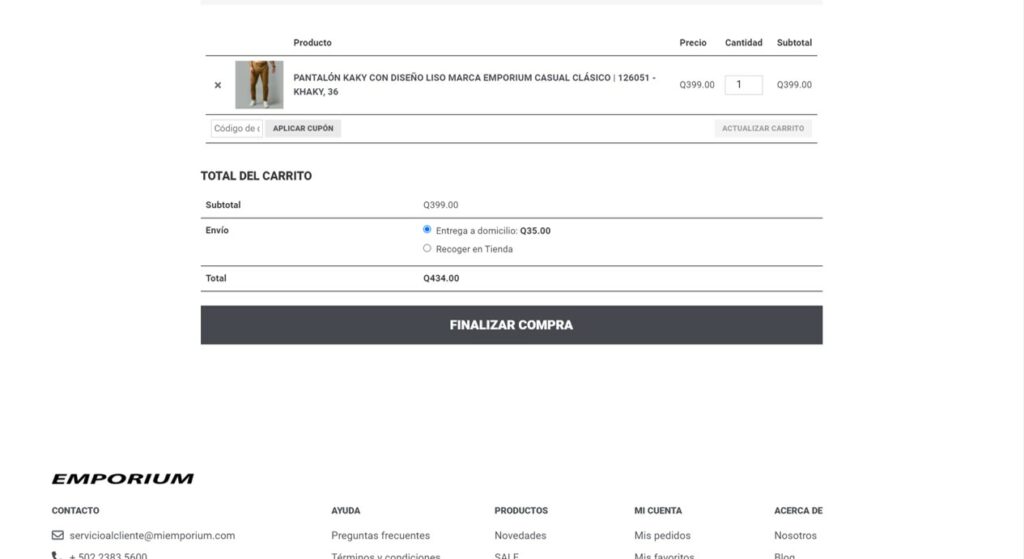Image resolution: width=1024 pixels, height=559 pixels.
Task: Click the Q399.00 value in the Subtotal column
Action: click(x=794, y=85)
